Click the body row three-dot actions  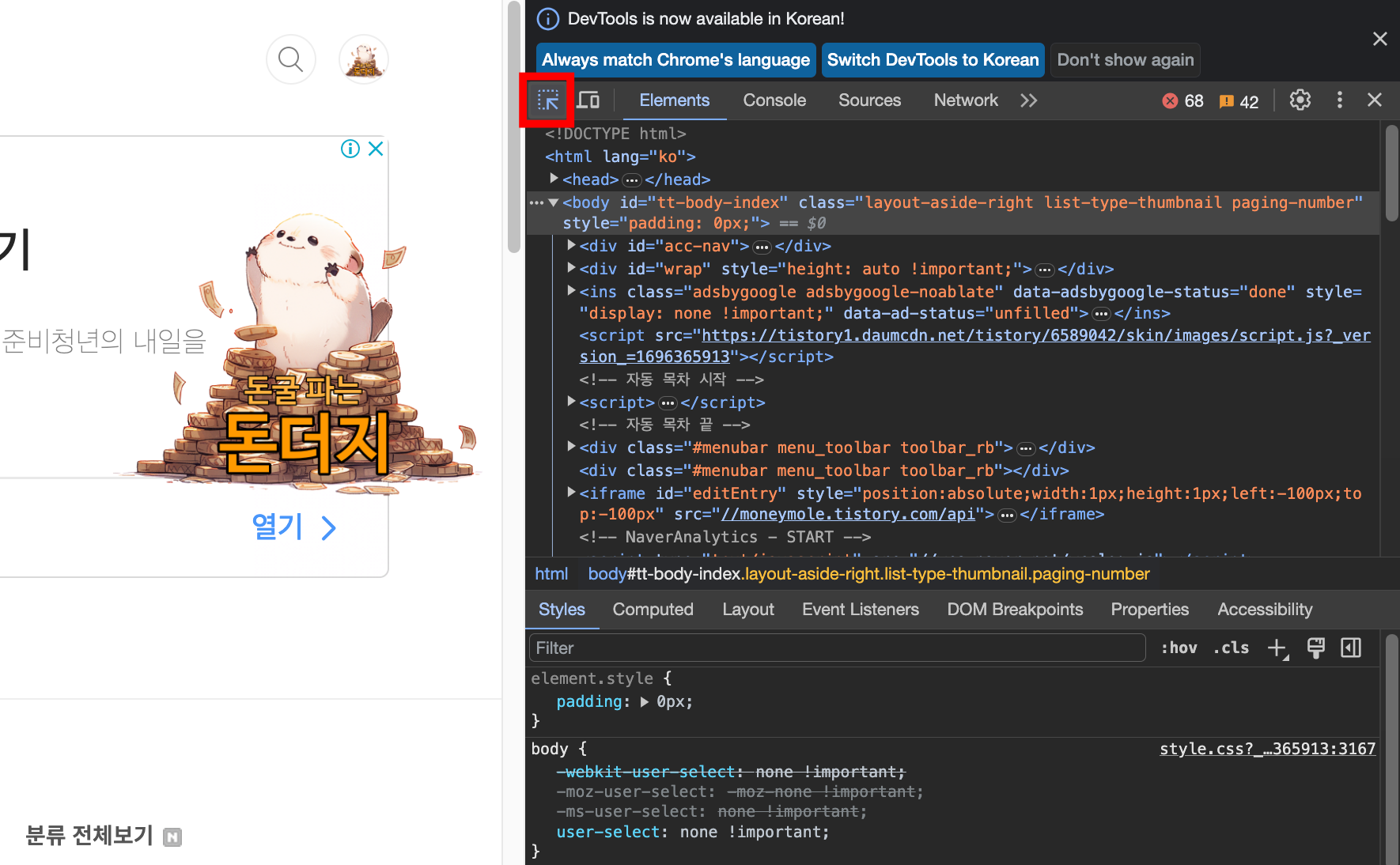tap(536, 203)
